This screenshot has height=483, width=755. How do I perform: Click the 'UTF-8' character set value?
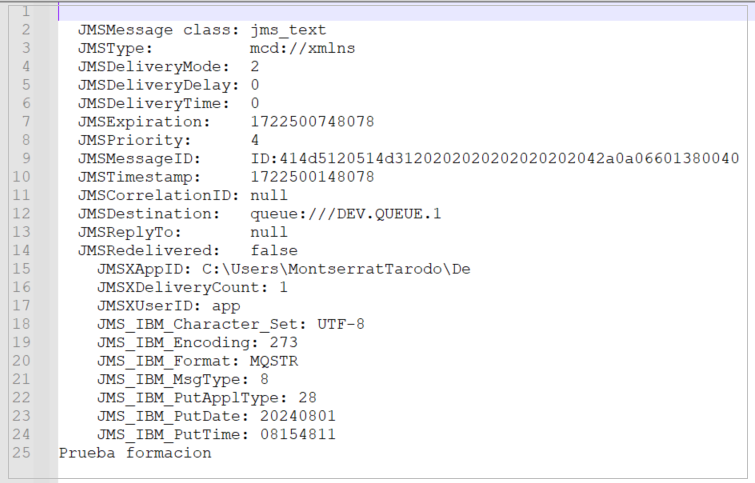(341, 324)
